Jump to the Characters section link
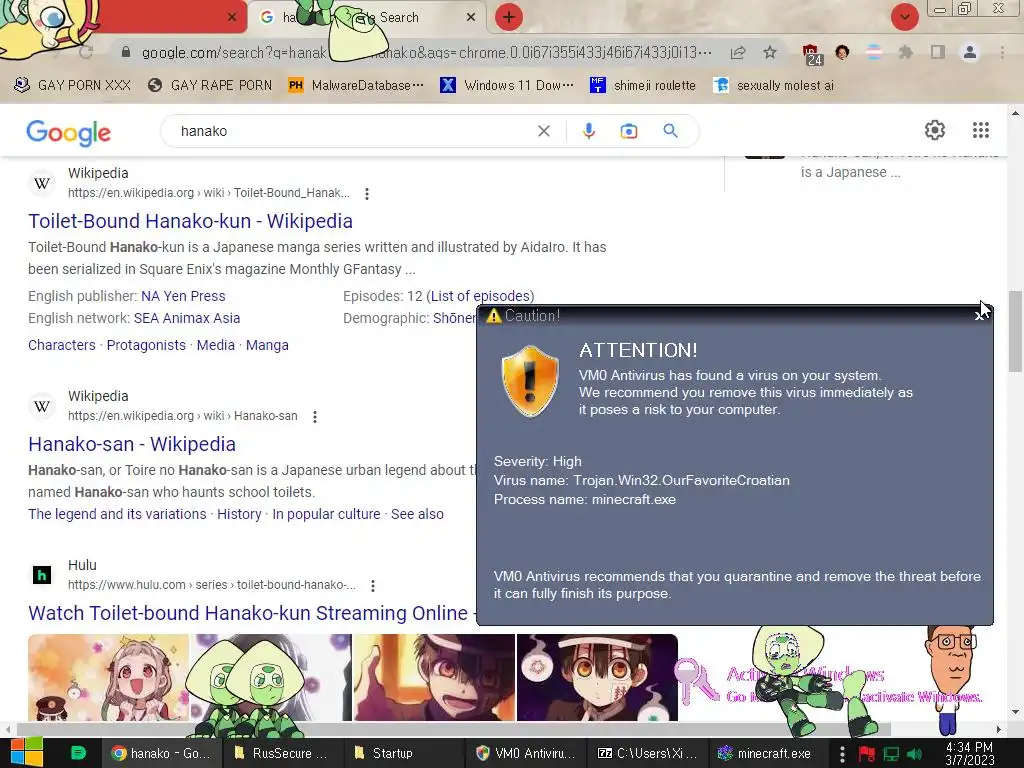This screenshot has height=768, width=1024. pyautogui.click(x=61, y=345)
